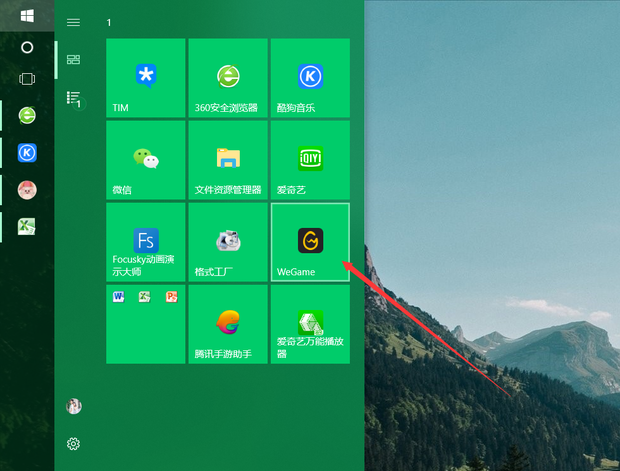Viewport: 620px width, 471px height.
Task: Open the 微信 WeChat tile
Action: point(146,160)
